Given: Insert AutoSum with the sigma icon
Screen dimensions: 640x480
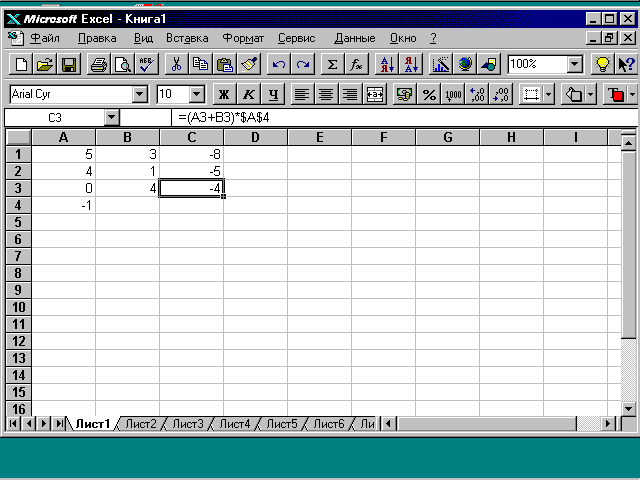Looking at the screenshot, I should click(x=332, y=64).
